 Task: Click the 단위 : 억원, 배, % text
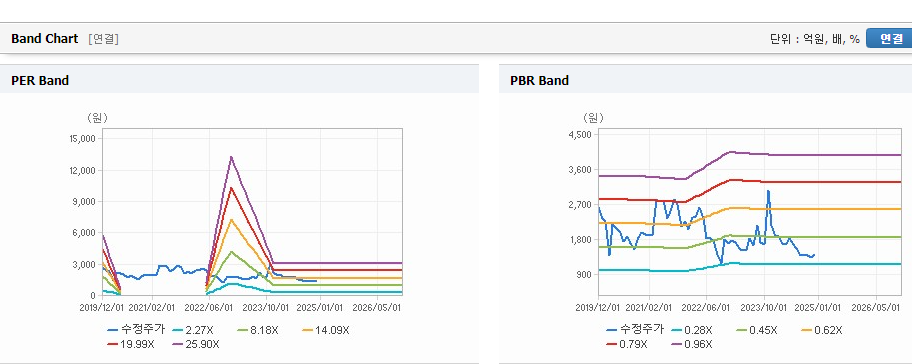pos(815,39)
